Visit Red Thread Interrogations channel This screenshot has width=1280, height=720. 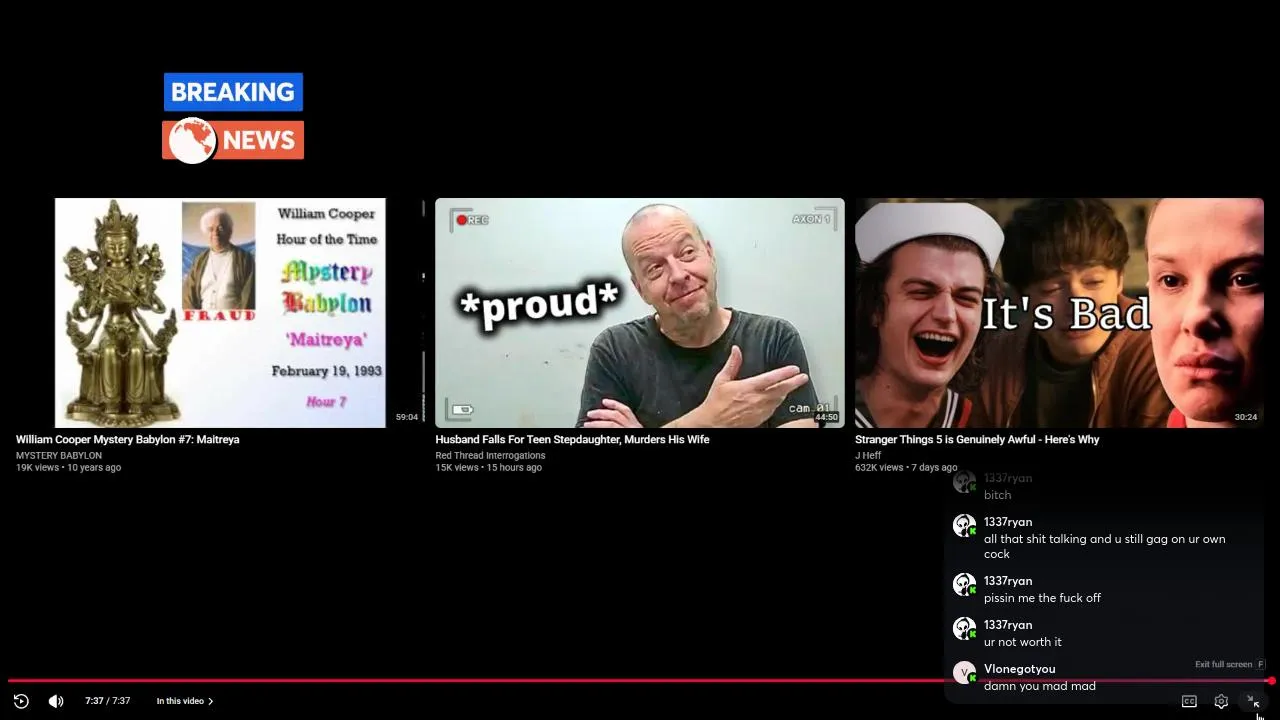coord(490,455)
